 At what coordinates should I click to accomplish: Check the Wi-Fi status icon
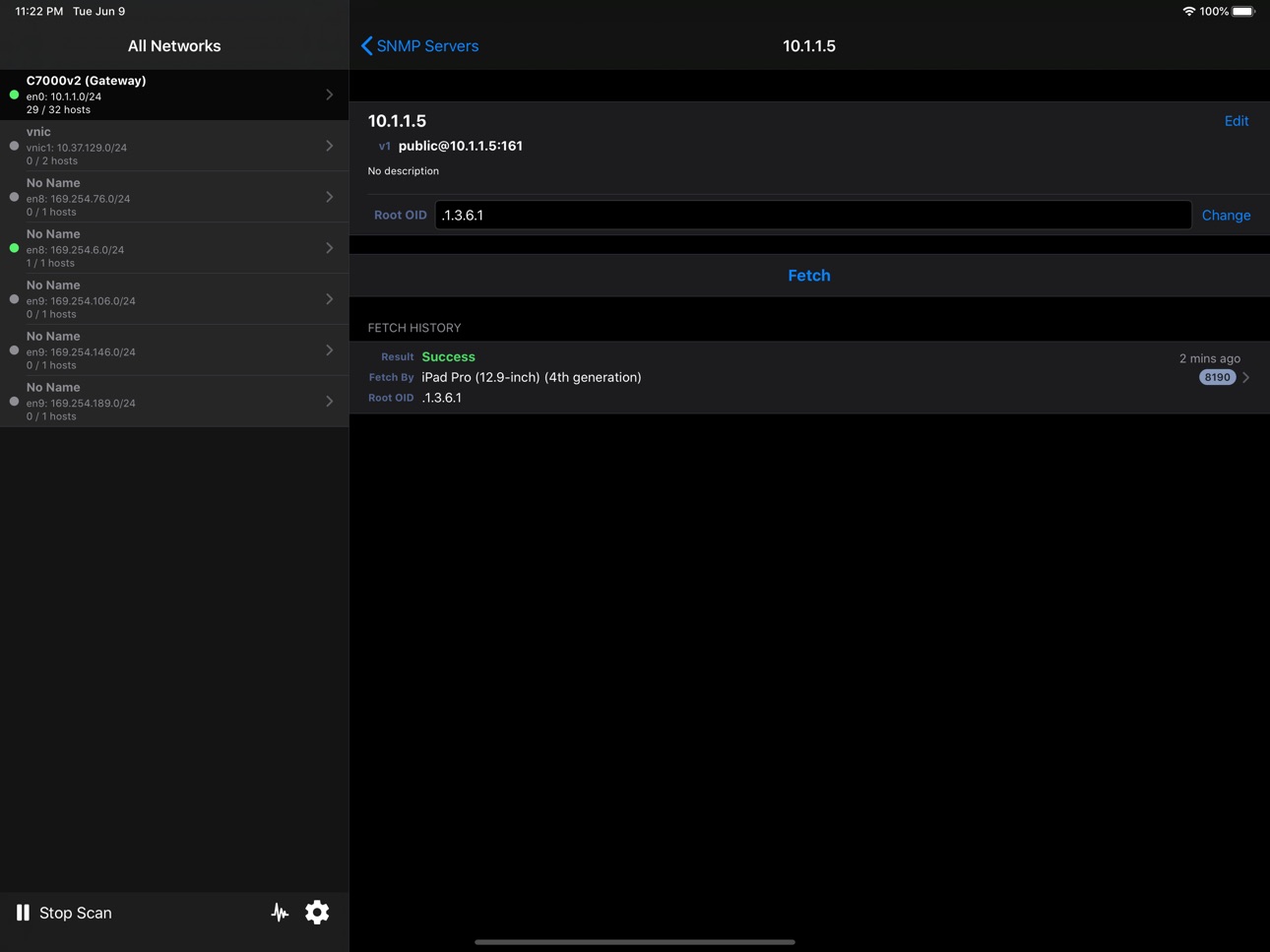[x=1188, y=12]
